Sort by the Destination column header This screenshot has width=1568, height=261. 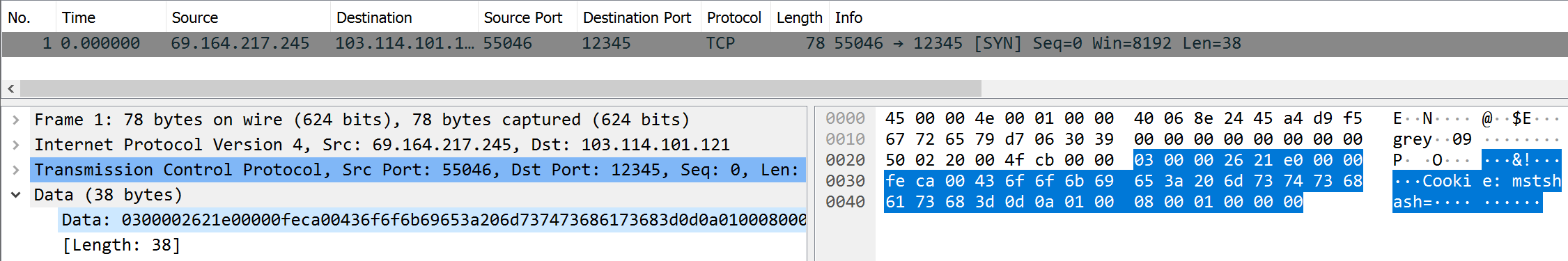pyautogui.click(x=404, y=17)
